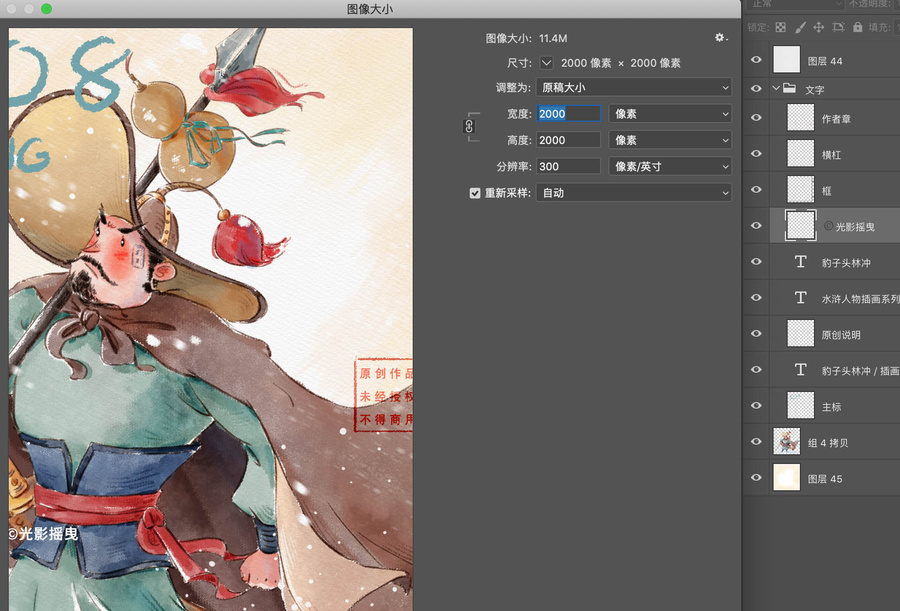Toggle visibility of the 水浒人物插画系列 text layer
Screen dimensions: 900x611
tap(757, 297)
